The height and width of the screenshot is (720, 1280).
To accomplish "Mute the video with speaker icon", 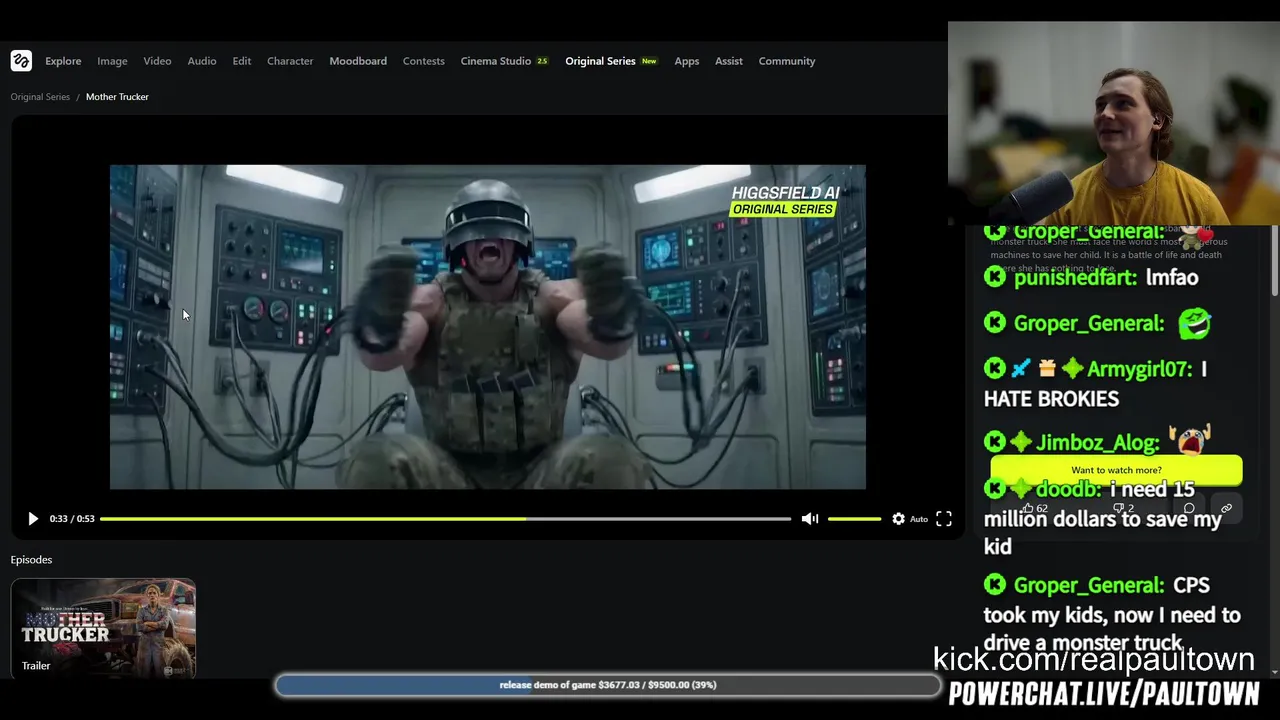I will coord(810,518).
